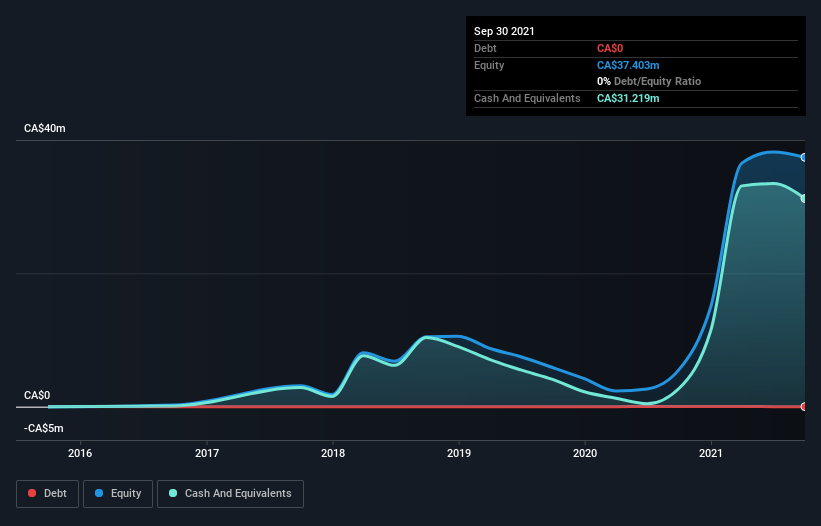
Task: Select the red Debt endpoint marker
Action: (x=804, y=407)
